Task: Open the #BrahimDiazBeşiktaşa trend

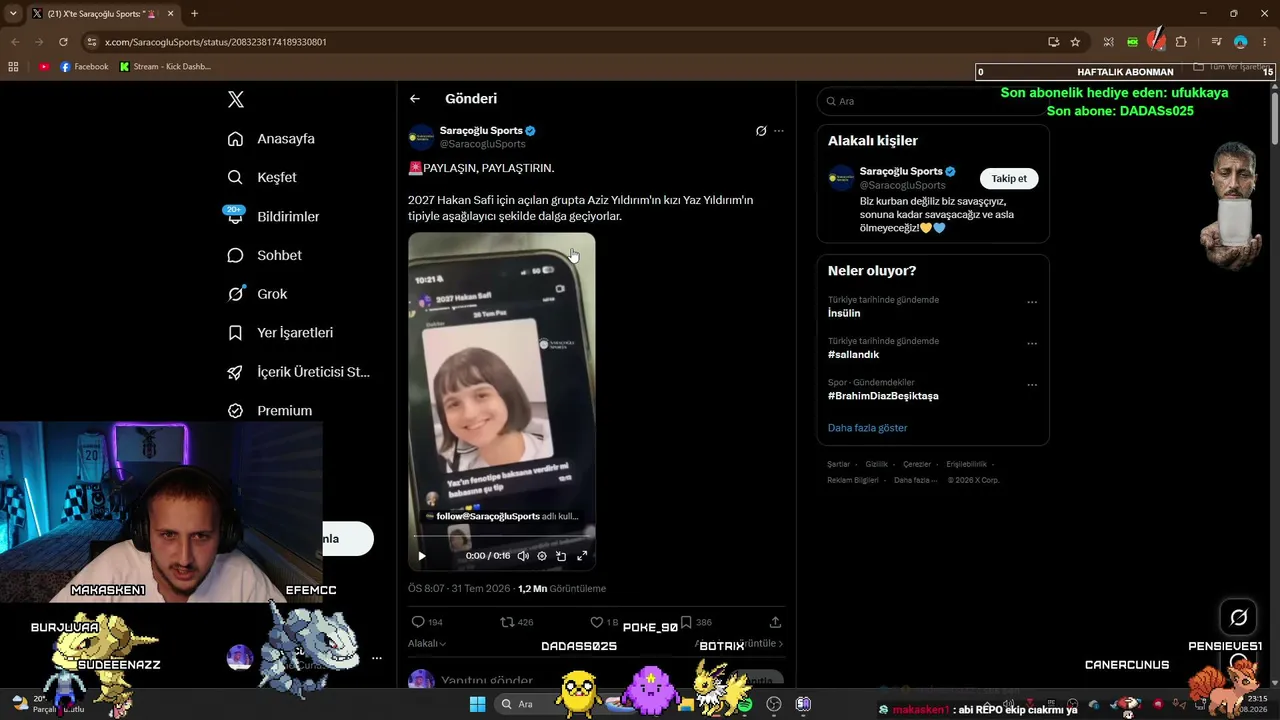Action: click(883, 396)
